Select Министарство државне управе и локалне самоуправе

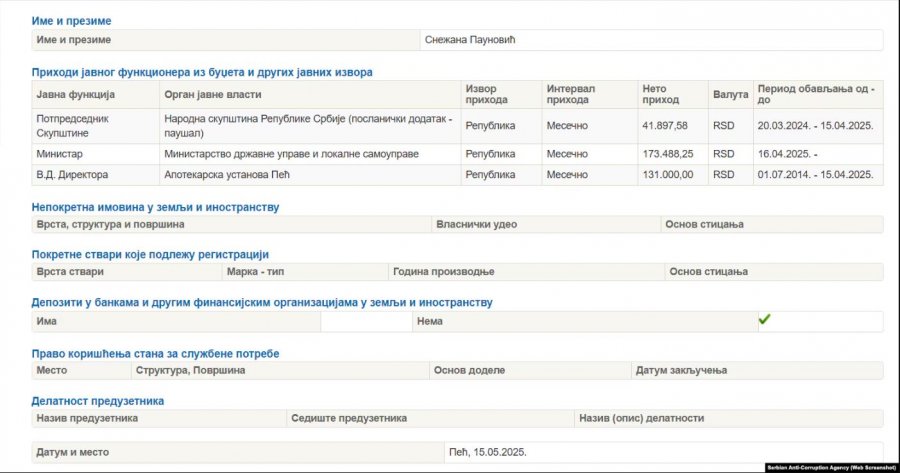pyautogui.click(x=292, y=154)
